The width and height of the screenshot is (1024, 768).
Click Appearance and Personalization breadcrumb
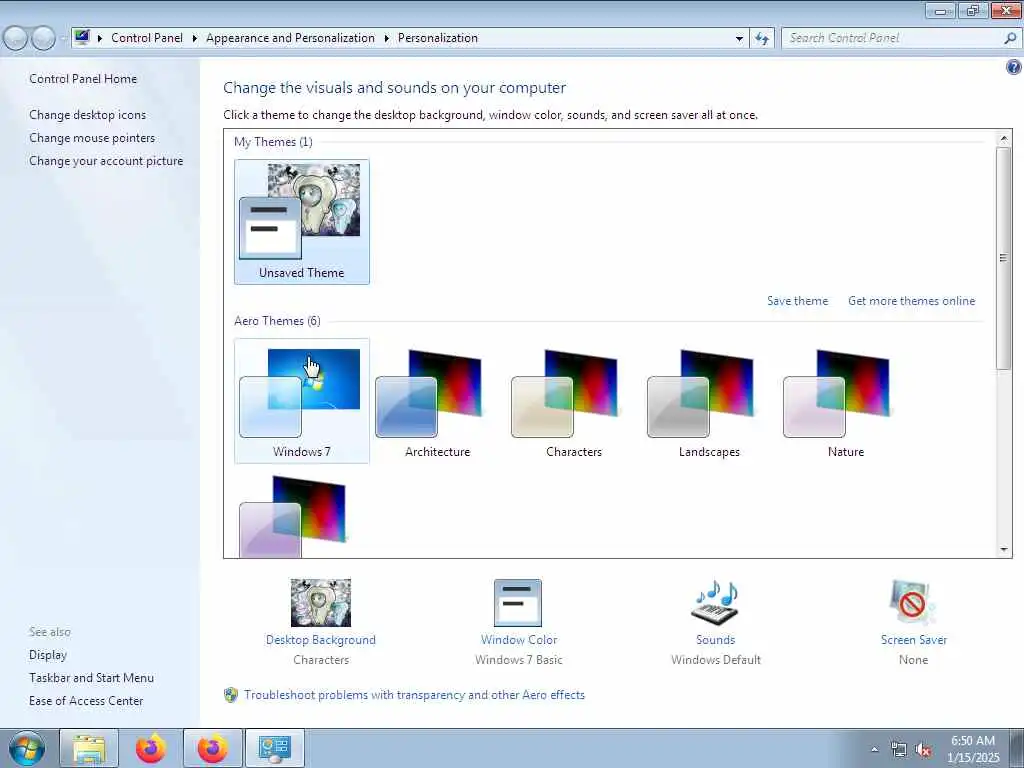[291, 38]
